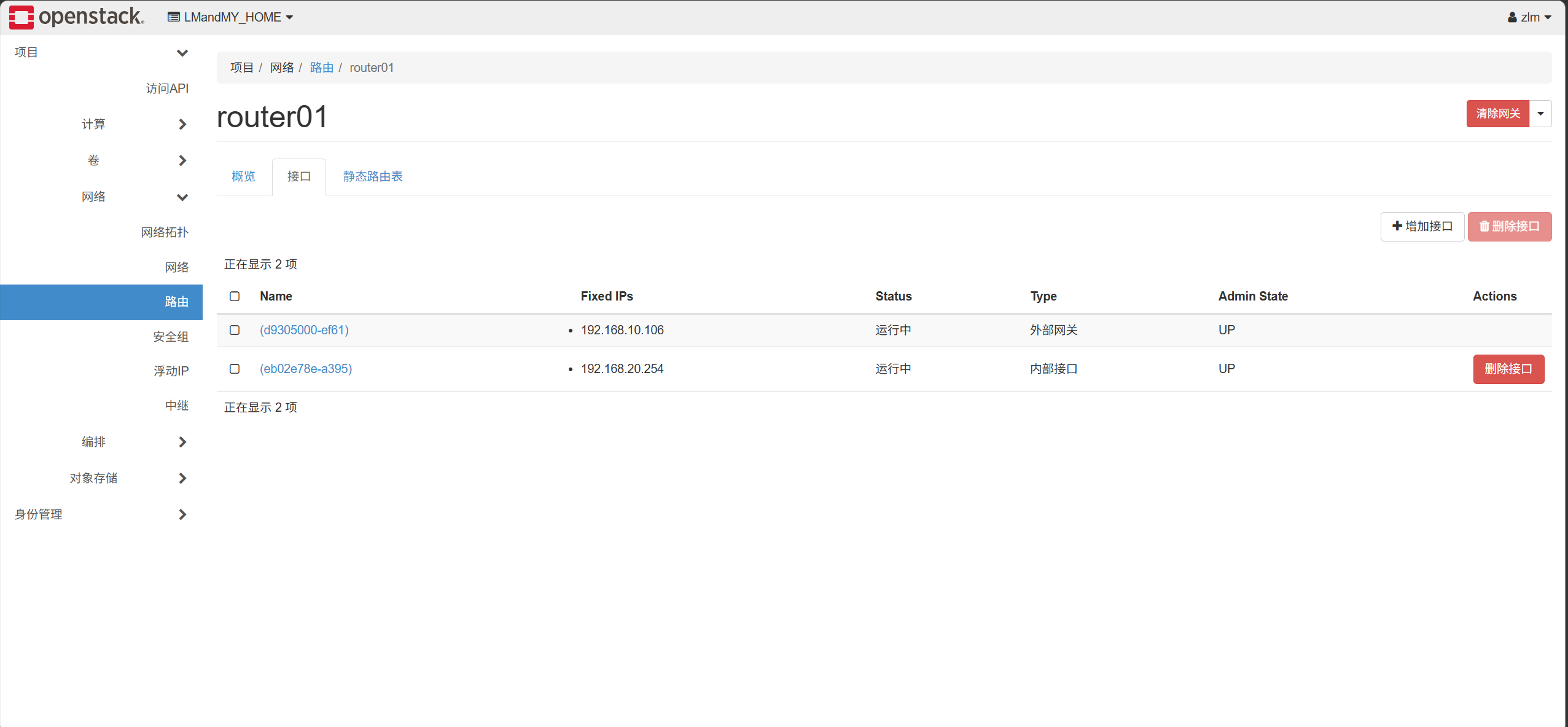This screenshot has height=727, width=1568.
Task: Expand the 计算 sidebar group
Action: click(x=101, y=124)
